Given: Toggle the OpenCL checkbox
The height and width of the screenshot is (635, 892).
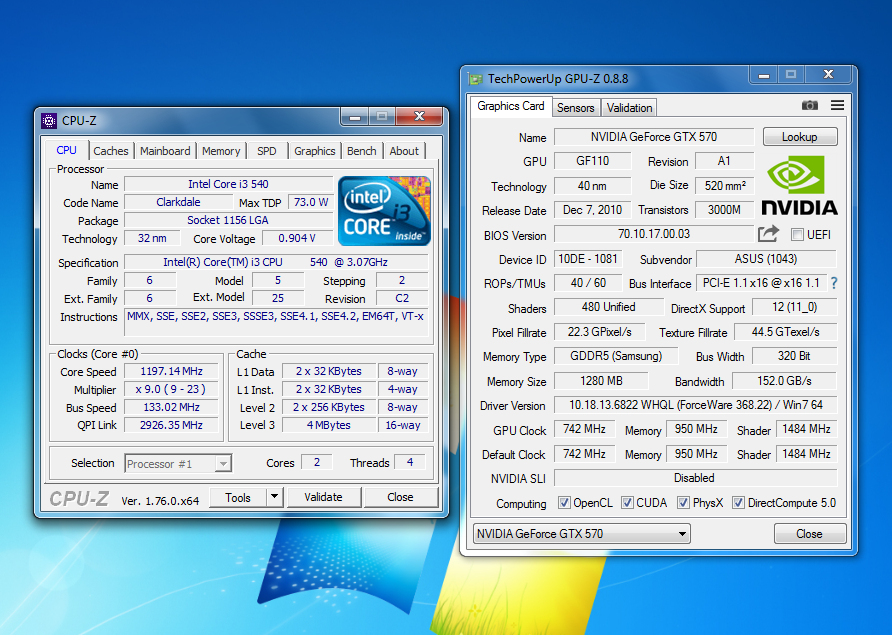Looking at the screenshot, I should coord(564,503).
